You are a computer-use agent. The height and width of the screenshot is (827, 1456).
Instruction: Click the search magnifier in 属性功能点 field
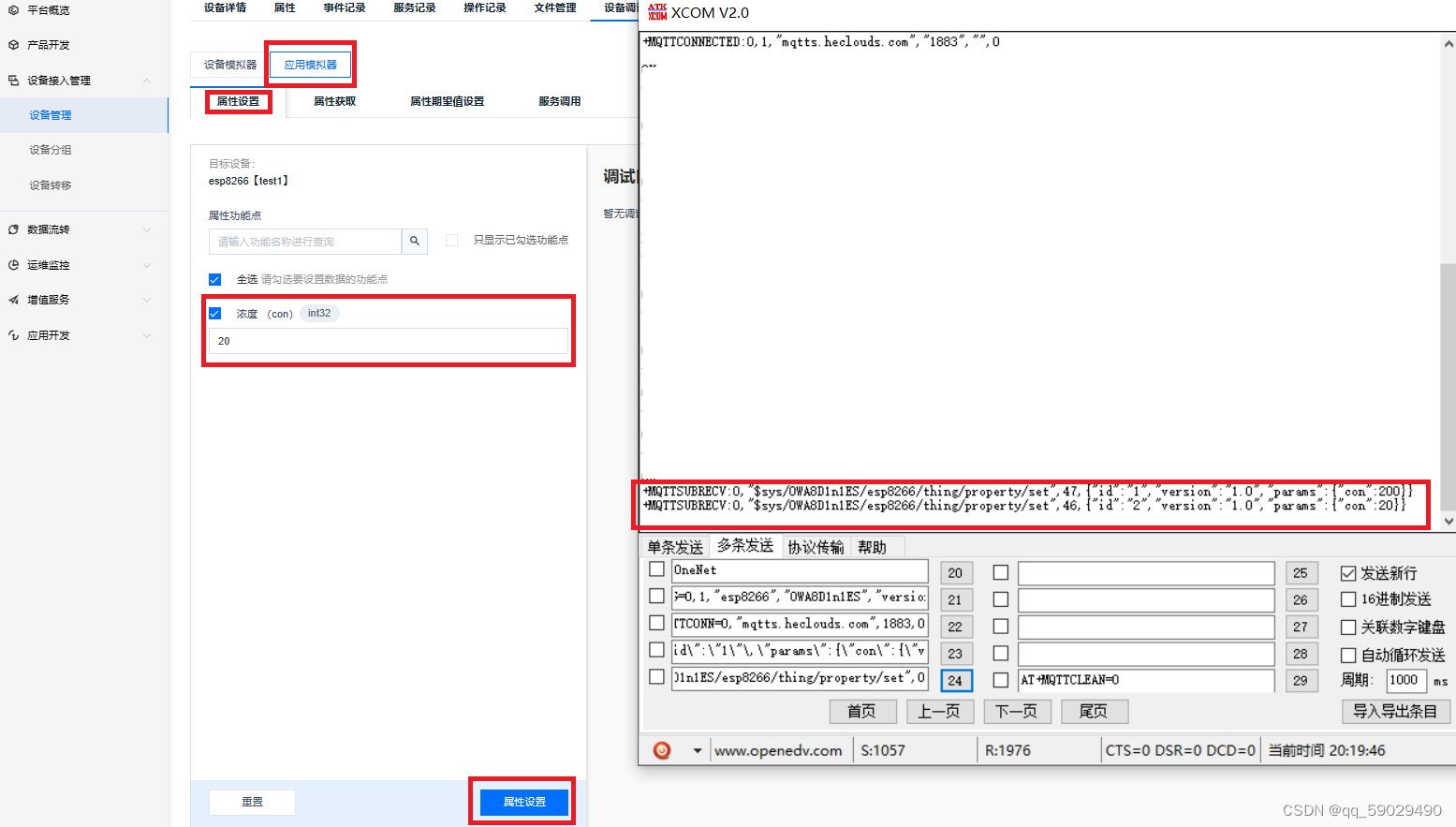tap(415, 241)
